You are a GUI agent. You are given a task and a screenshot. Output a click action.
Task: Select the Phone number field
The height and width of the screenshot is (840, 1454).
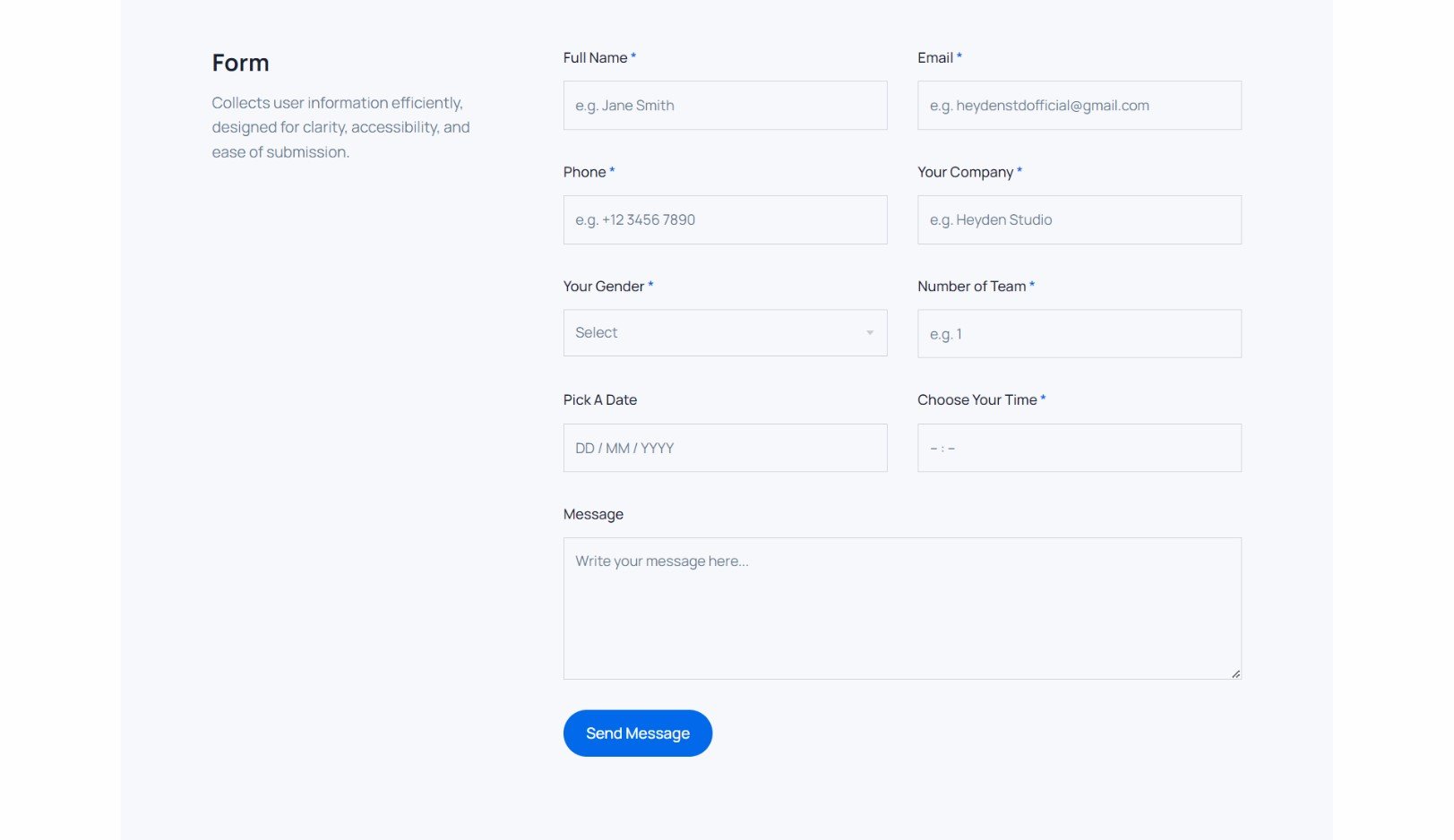pos(725,219)
